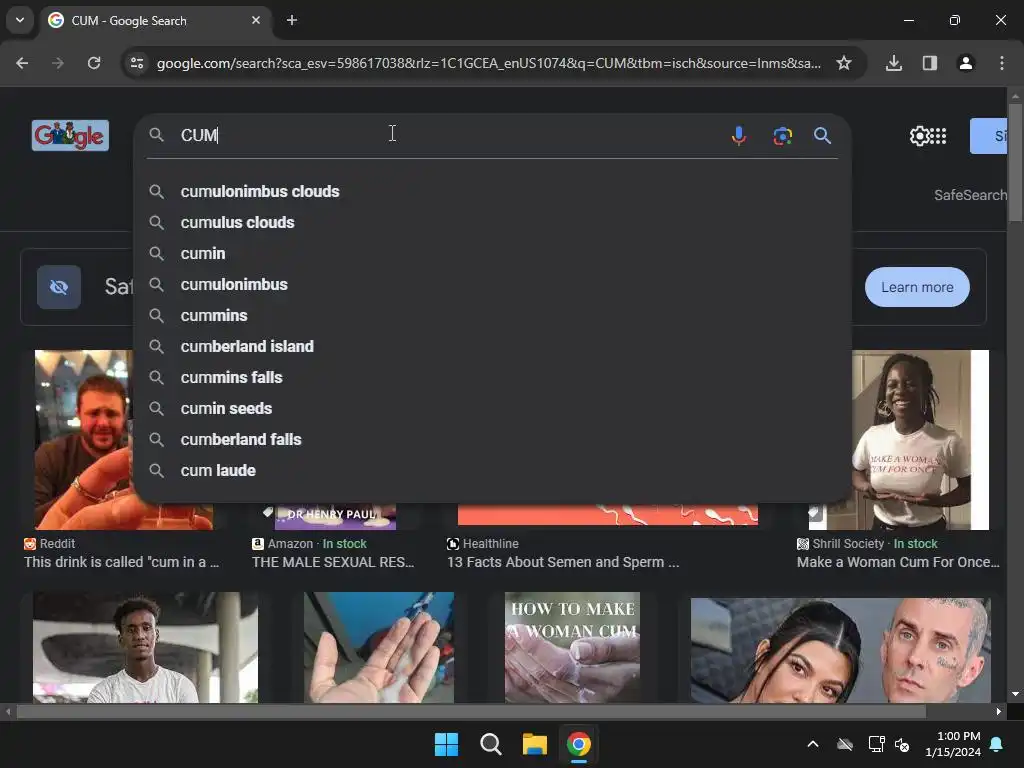This screenshot has height=768, width=1024.
Task: Open the Chrome profile icon
Action: pyautogui.click(x=966, y=63)
